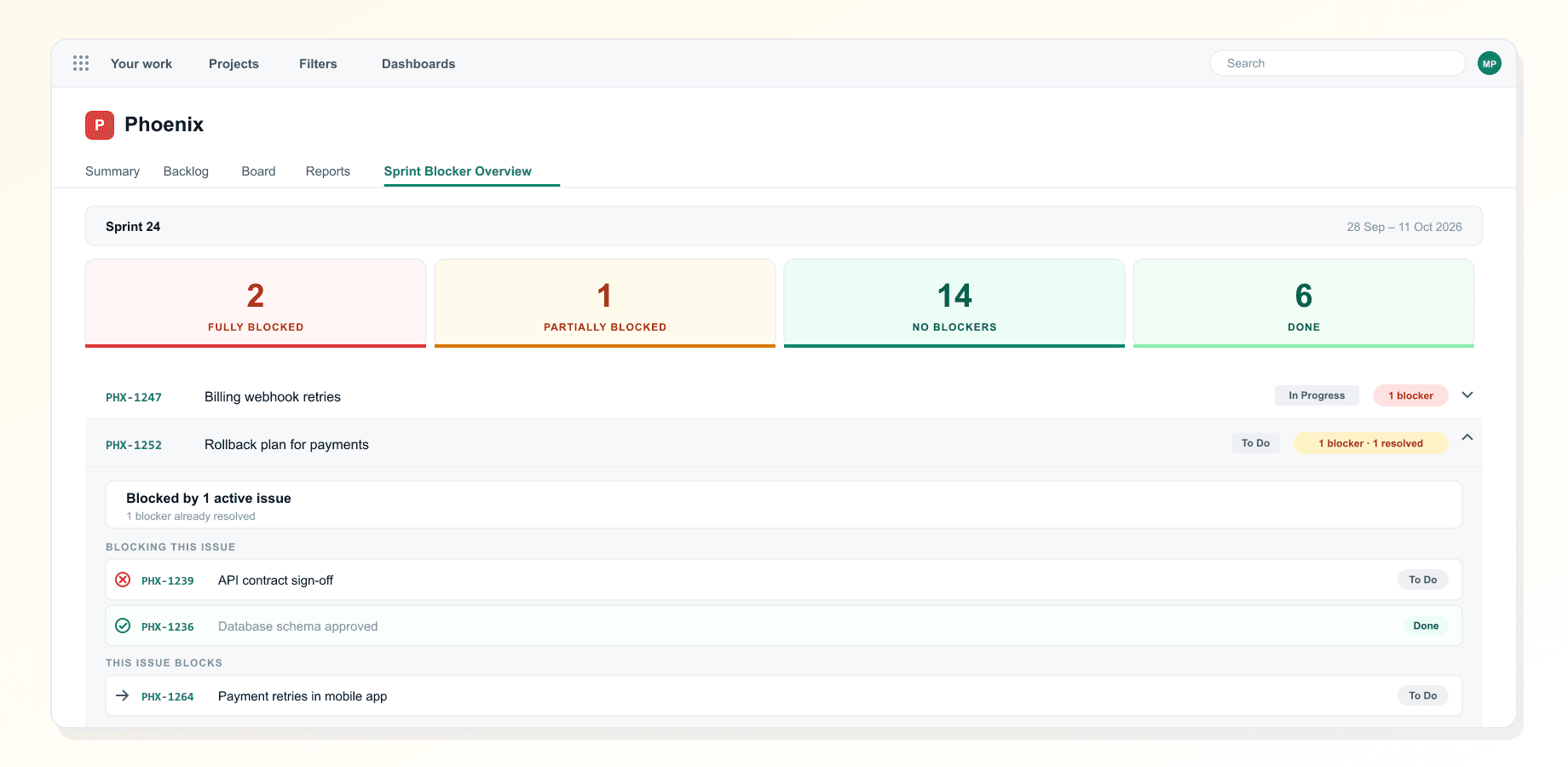Collapse the Rollback plan for payments row

(1467, 437)
